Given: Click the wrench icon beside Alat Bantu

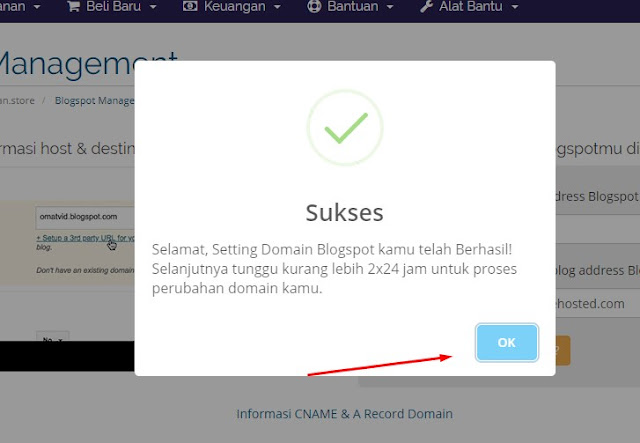Looking at the screenshot, I should [426, 6].
